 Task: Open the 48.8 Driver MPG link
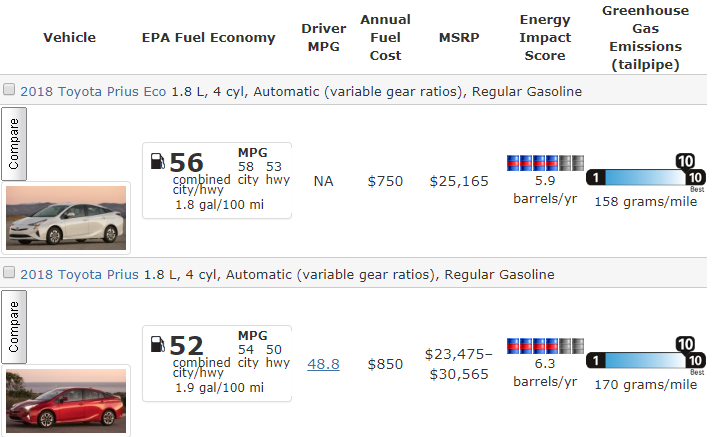(322, 365)
